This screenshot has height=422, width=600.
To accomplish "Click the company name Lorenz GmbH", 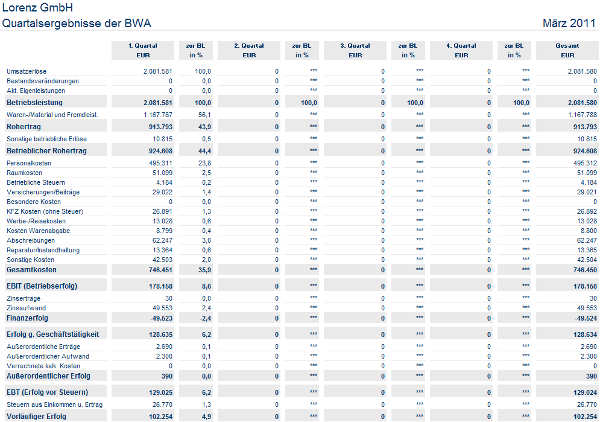I will click(37, 8).
